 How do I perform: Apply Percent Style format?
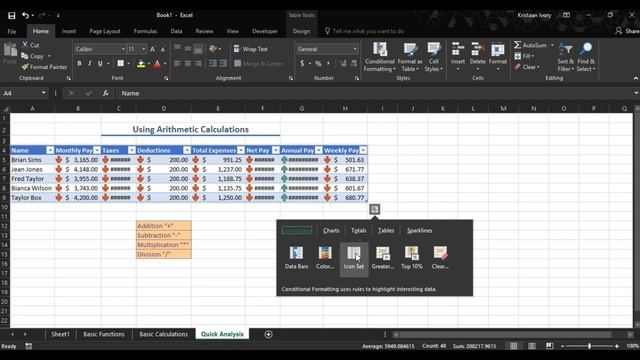[x=318, y=63]
